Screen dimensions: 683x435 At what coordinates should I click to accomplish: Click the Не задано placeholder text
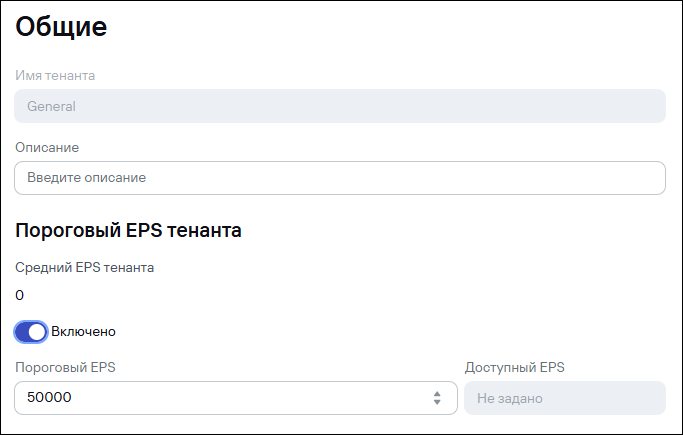click(510, 398)
